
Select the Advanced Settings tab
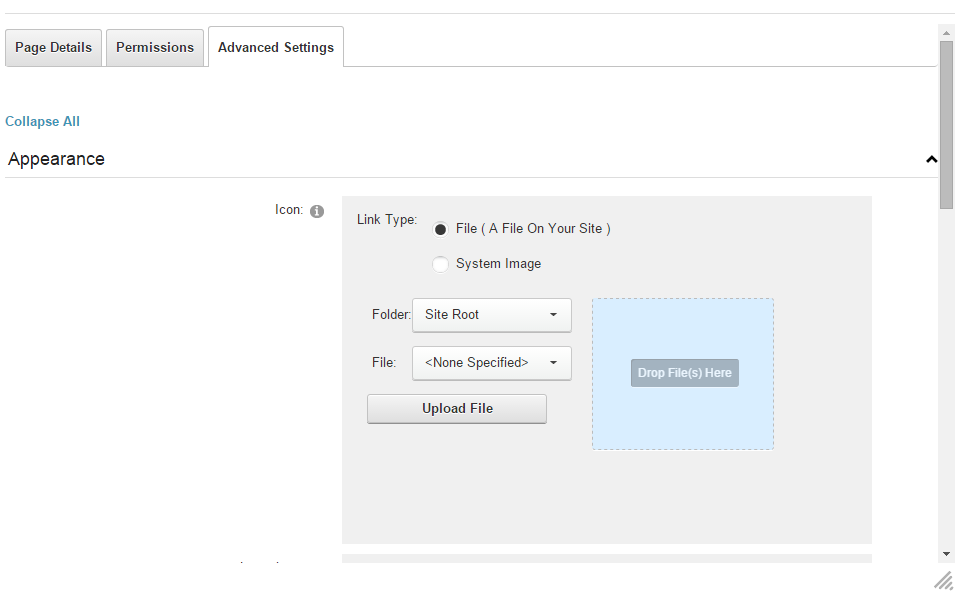276,47
